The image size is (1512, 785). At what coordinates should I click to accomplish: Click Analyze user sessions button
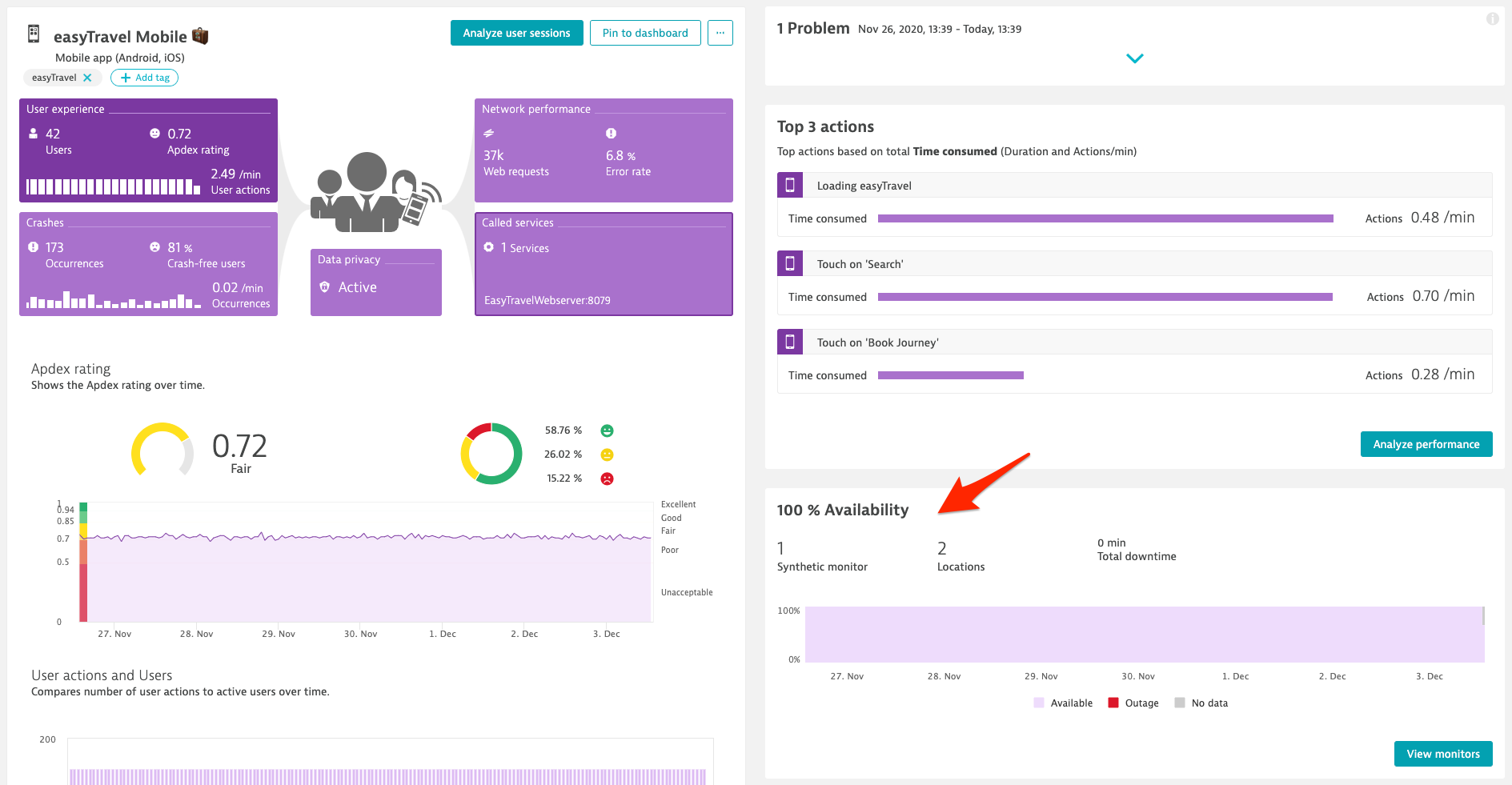coord(516,33)
